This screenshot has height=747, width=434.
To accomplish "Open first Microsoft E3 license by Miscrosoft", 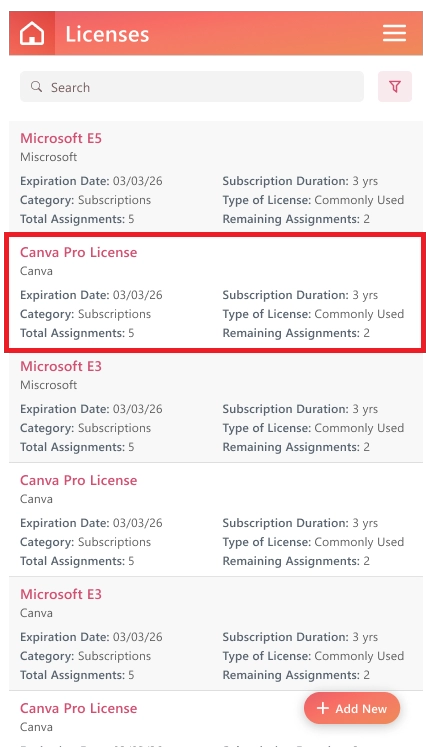I will 61,366.
